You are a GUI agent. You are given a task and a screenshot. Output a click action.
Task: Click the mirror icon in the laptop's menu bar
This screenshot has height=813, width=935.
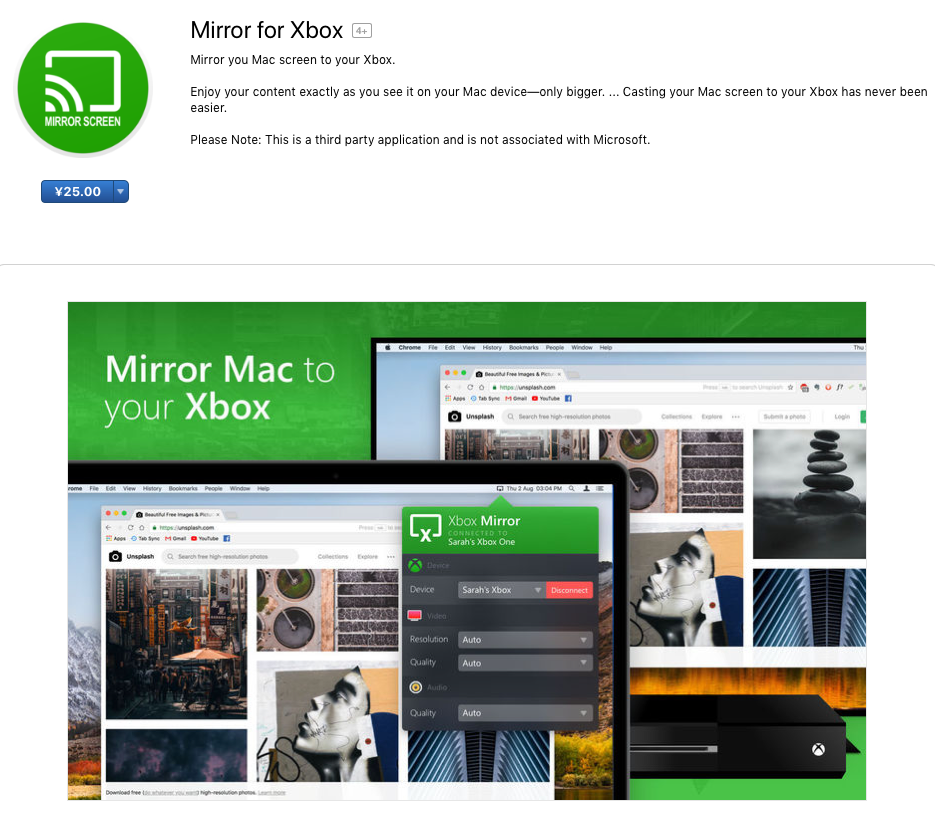(x=500, y=489)
